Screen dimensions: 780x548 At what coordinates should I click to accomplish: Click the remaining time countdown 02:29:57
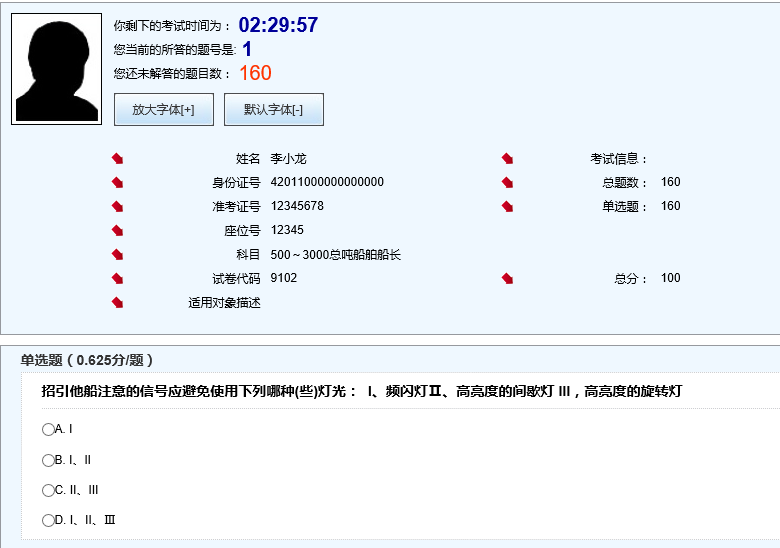278,26
